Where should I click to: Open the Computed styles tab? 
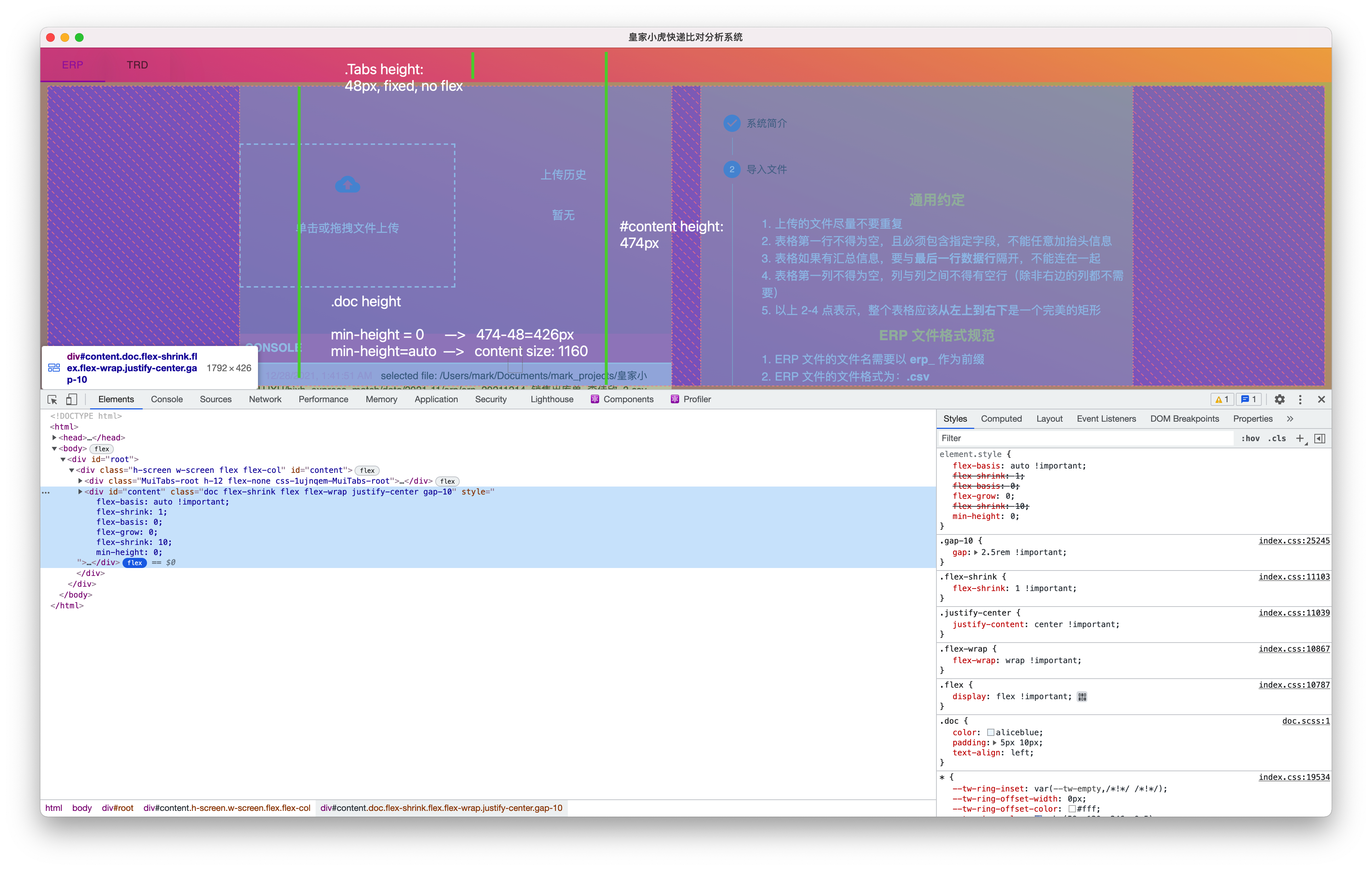[1001, 419]
